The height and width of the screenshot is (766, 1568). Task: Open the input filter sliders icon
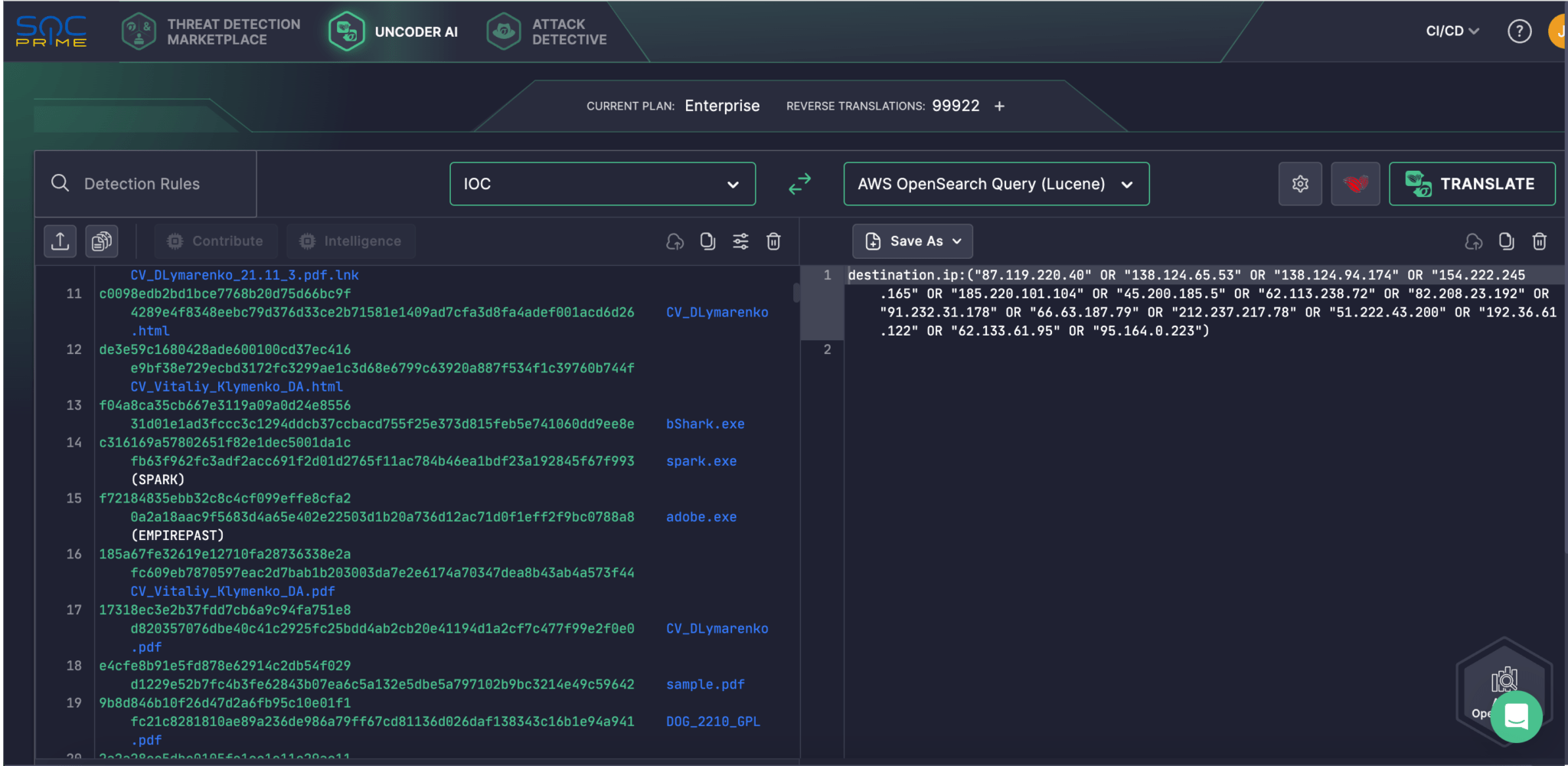[740, 241]
